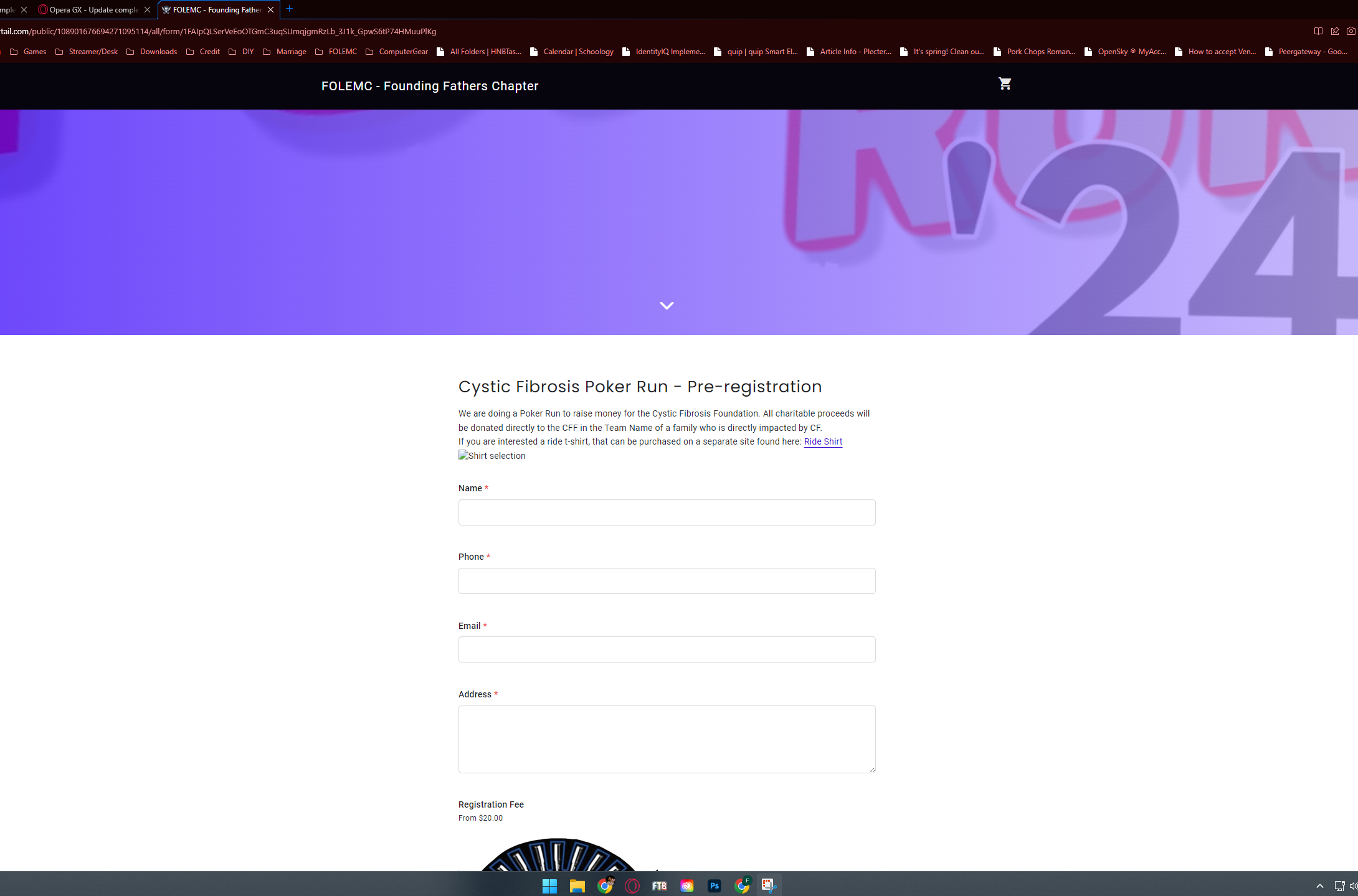Click into the Name text field
Viewport: 1358px width, 896px height.
667,512
